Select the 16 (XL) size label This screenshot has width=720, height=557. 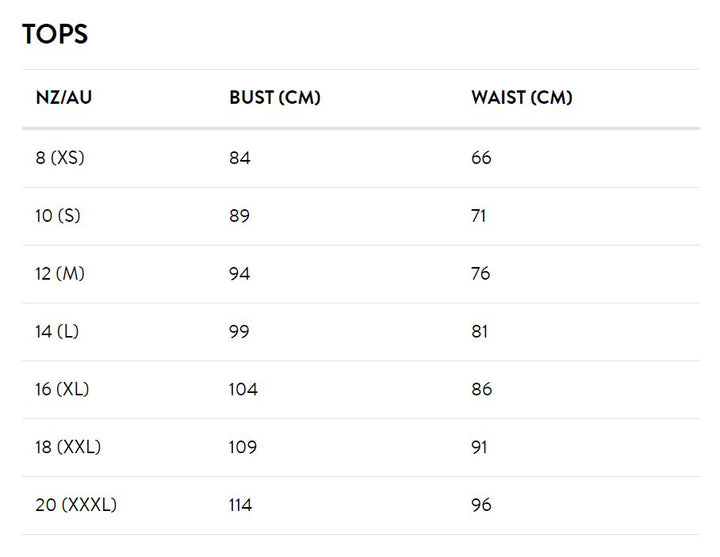[x=62, y=389]
